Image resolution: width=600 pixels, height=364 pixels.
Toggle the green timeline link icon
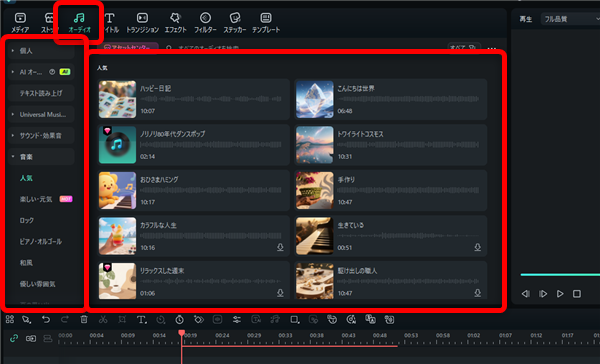click(x=14, y=338)
